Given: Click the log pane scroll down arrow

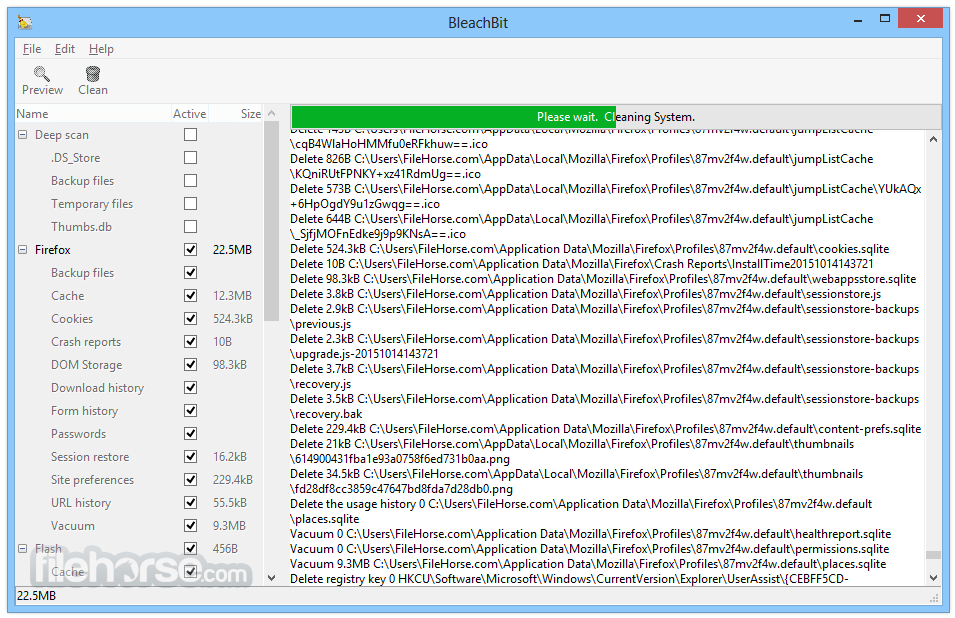Looking at the screenshot, I should point(933,578).
